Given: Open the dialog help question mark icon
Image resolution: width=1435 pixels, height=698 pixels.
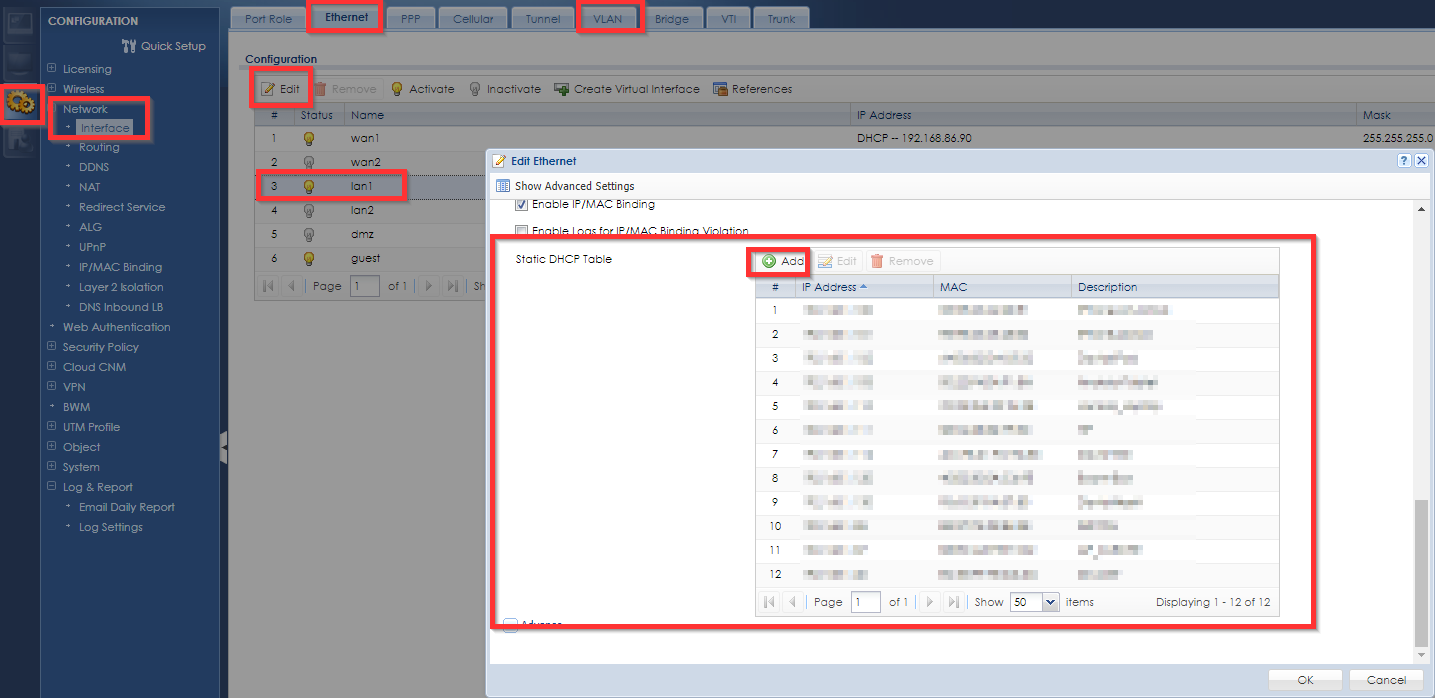Looking at the screenshot, I should pos(1404,160).
